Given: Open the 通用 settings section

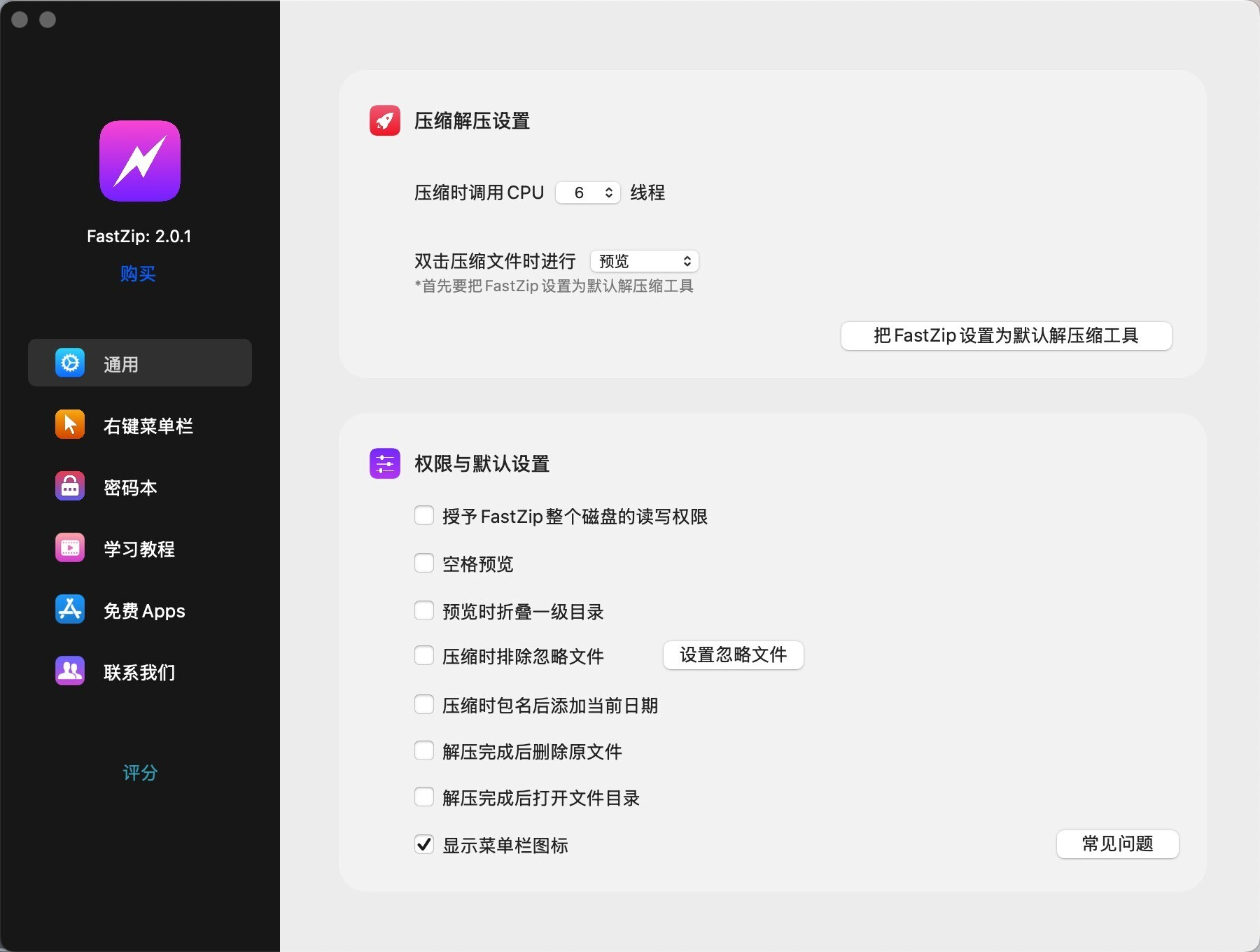Looking at the screenshot, I should [139, 363].
